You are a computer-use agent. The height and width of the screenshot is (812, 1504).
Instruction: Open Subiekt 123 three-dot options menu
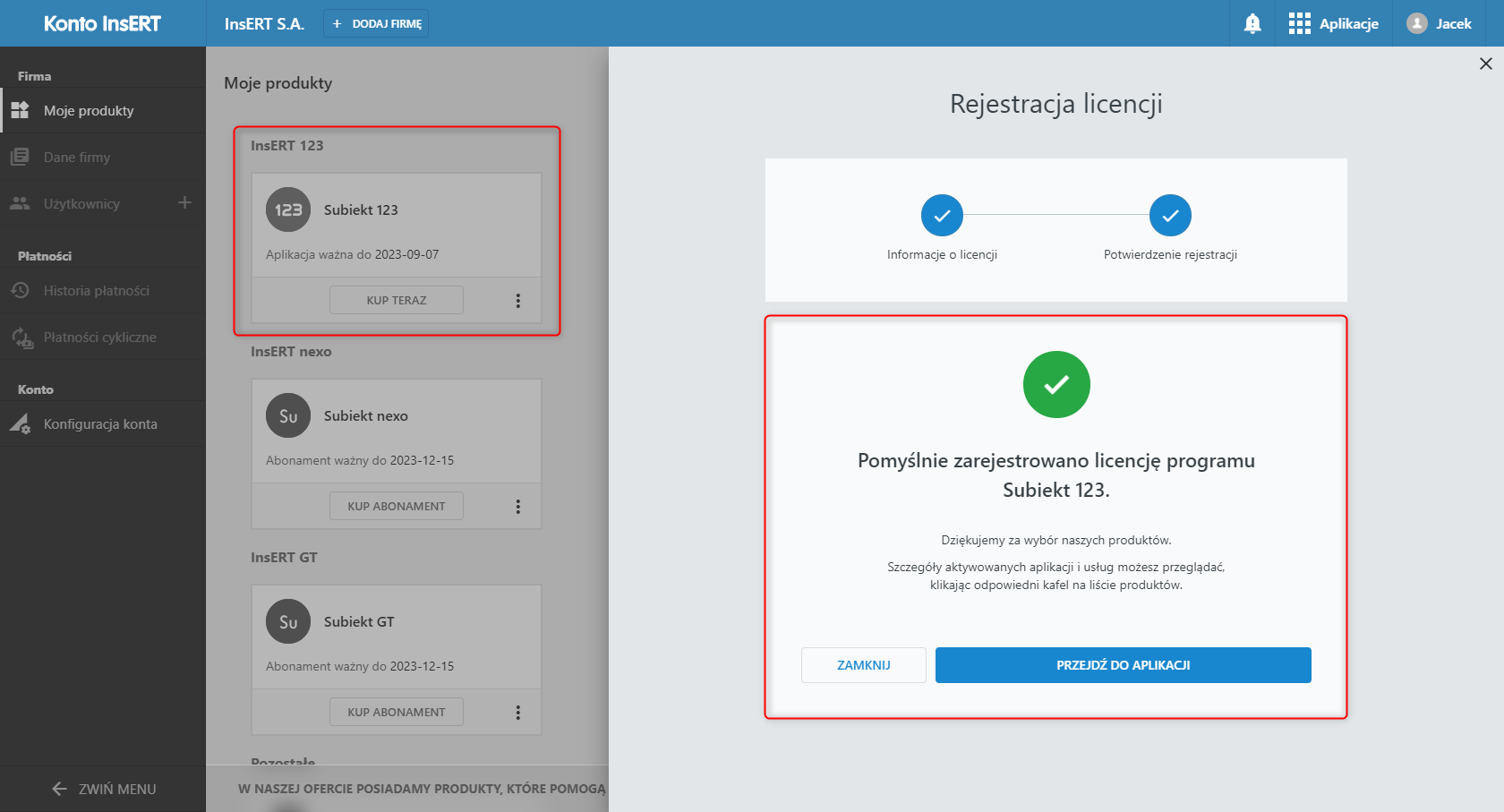pyautogui.click(x=517, y=301)
